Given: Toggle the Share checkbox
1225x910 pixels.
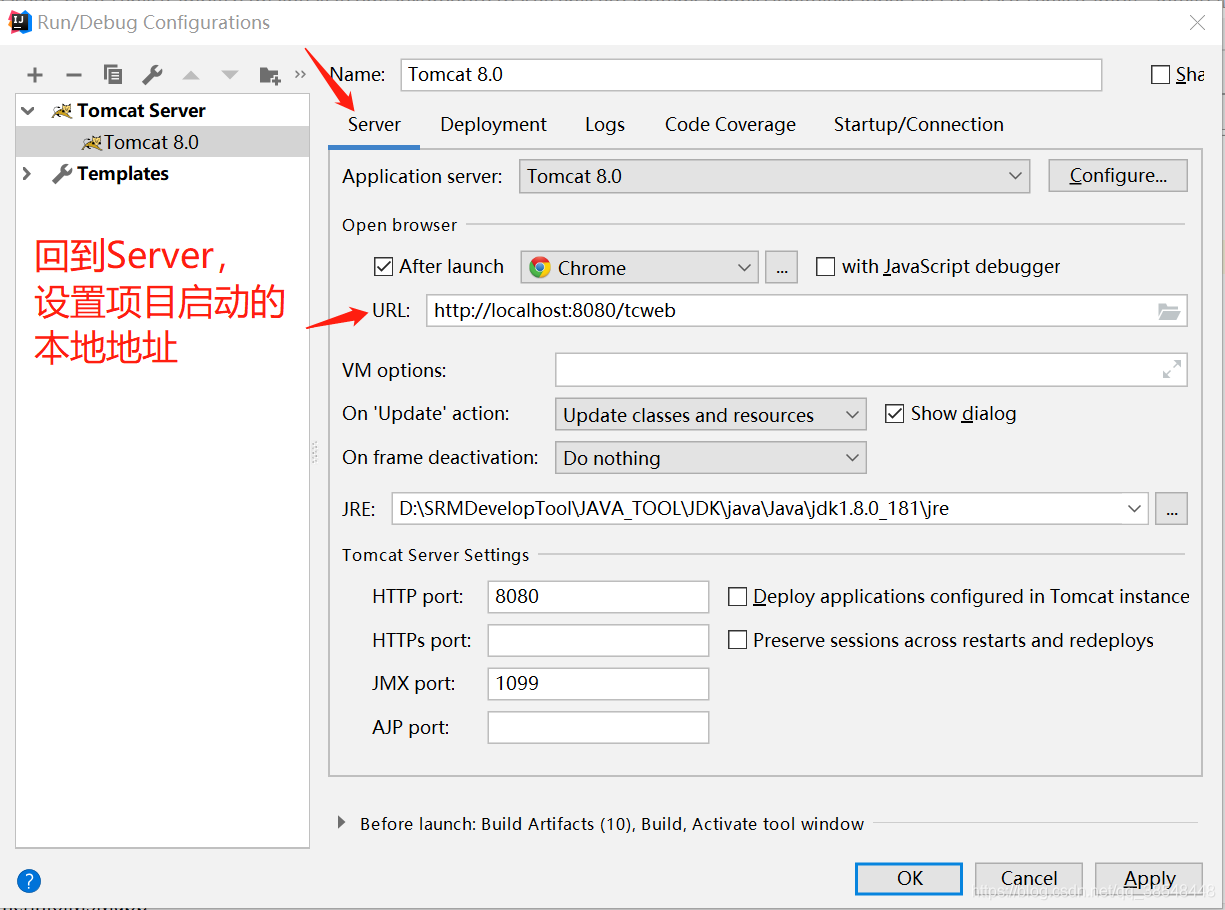Looking at the screenshot, I should click(x=1160, y=75).
